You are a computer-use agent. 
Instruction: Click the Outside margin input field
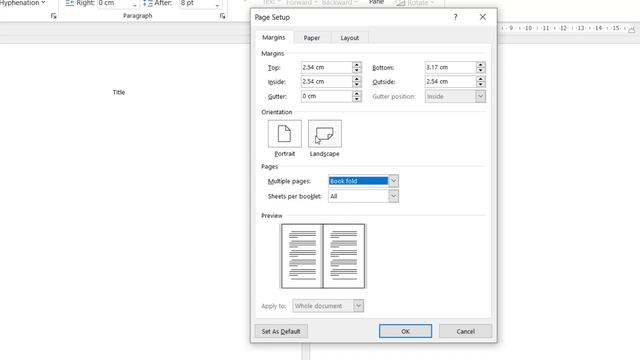450,82
